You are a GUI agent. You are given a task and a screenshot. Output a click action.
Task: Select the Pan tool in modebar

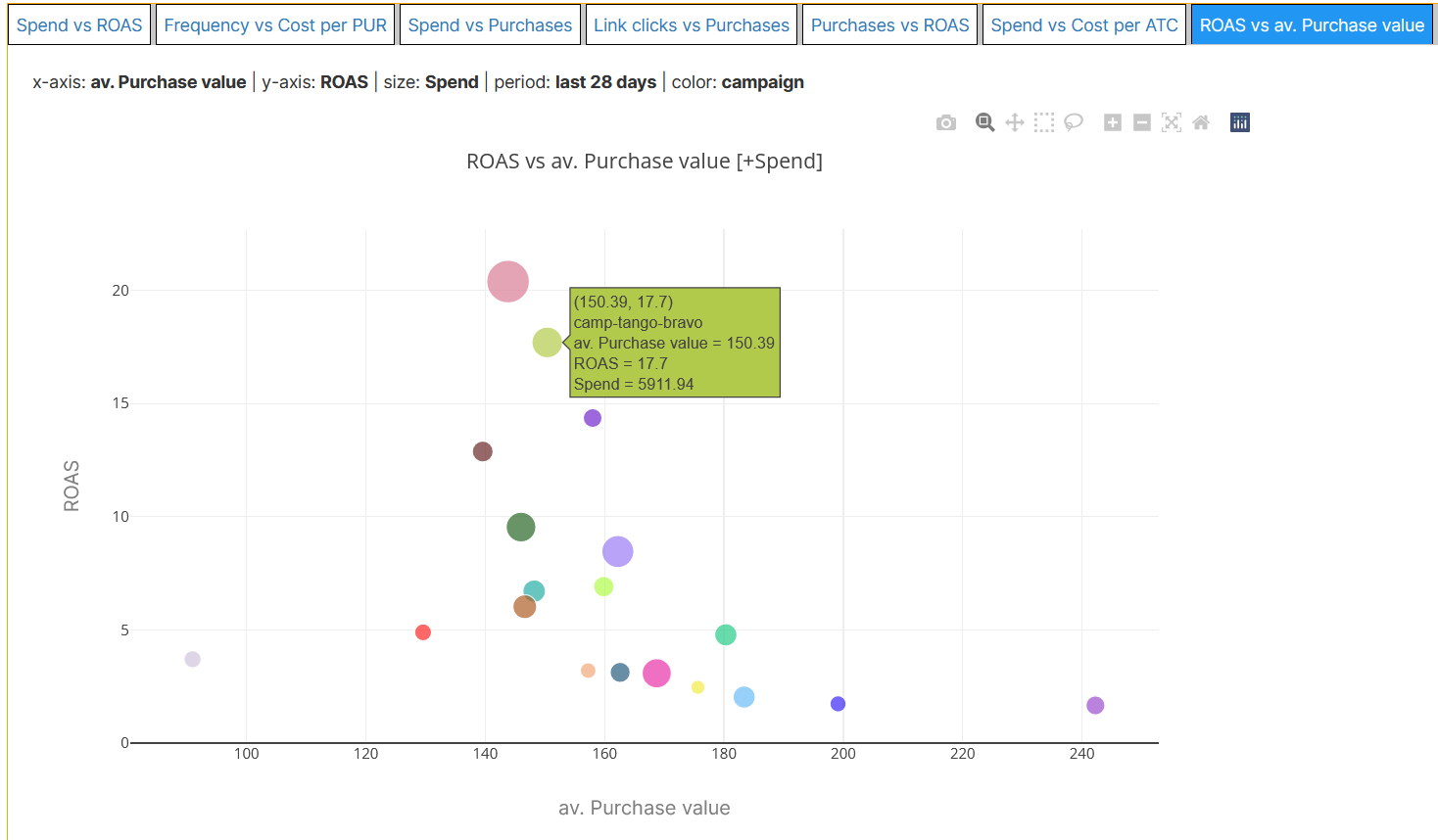1015,122
